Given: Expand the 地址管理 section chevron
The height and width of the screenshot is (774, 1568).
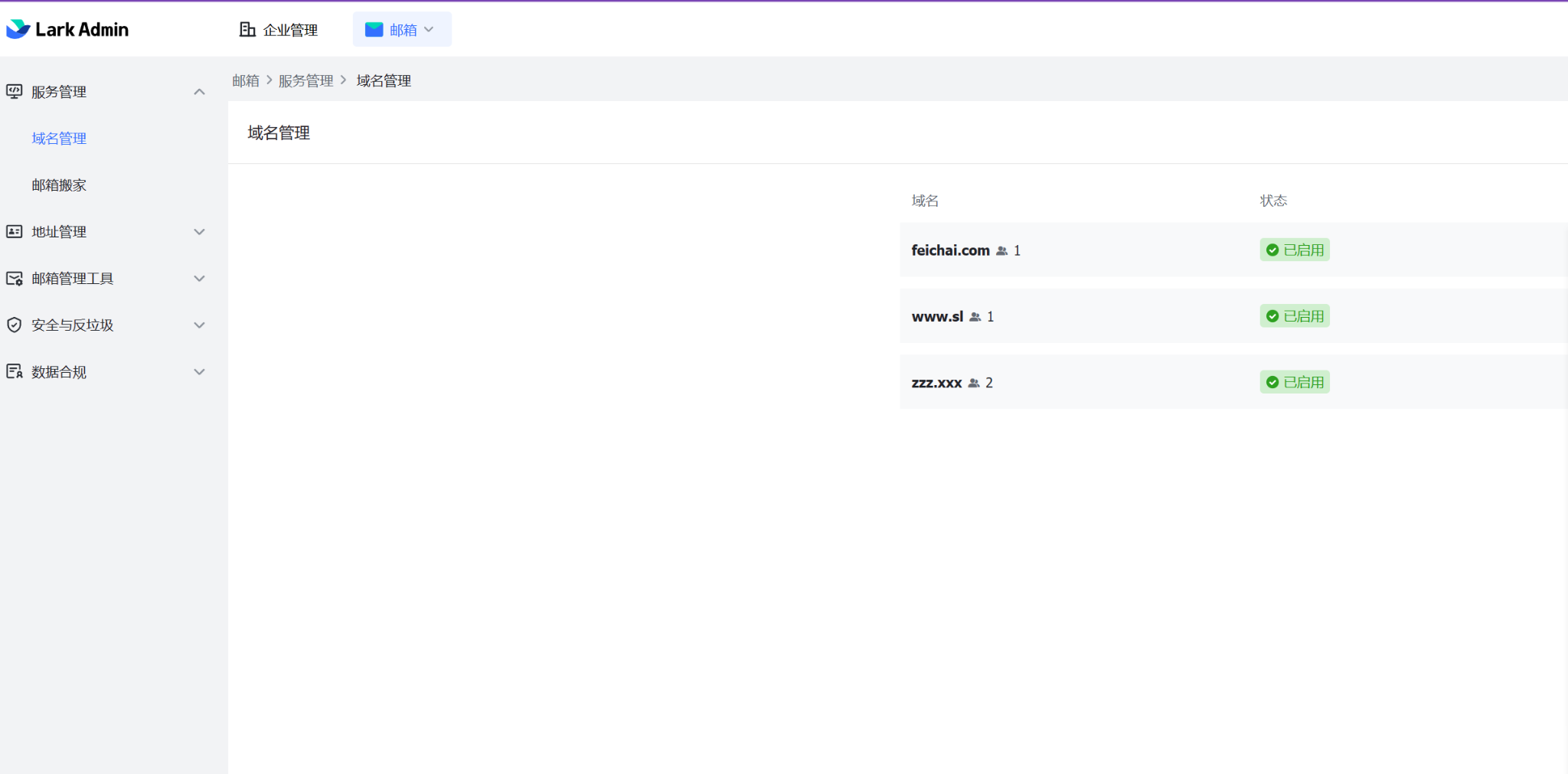Looking at the screenshot, I should (x=199, y=232).
